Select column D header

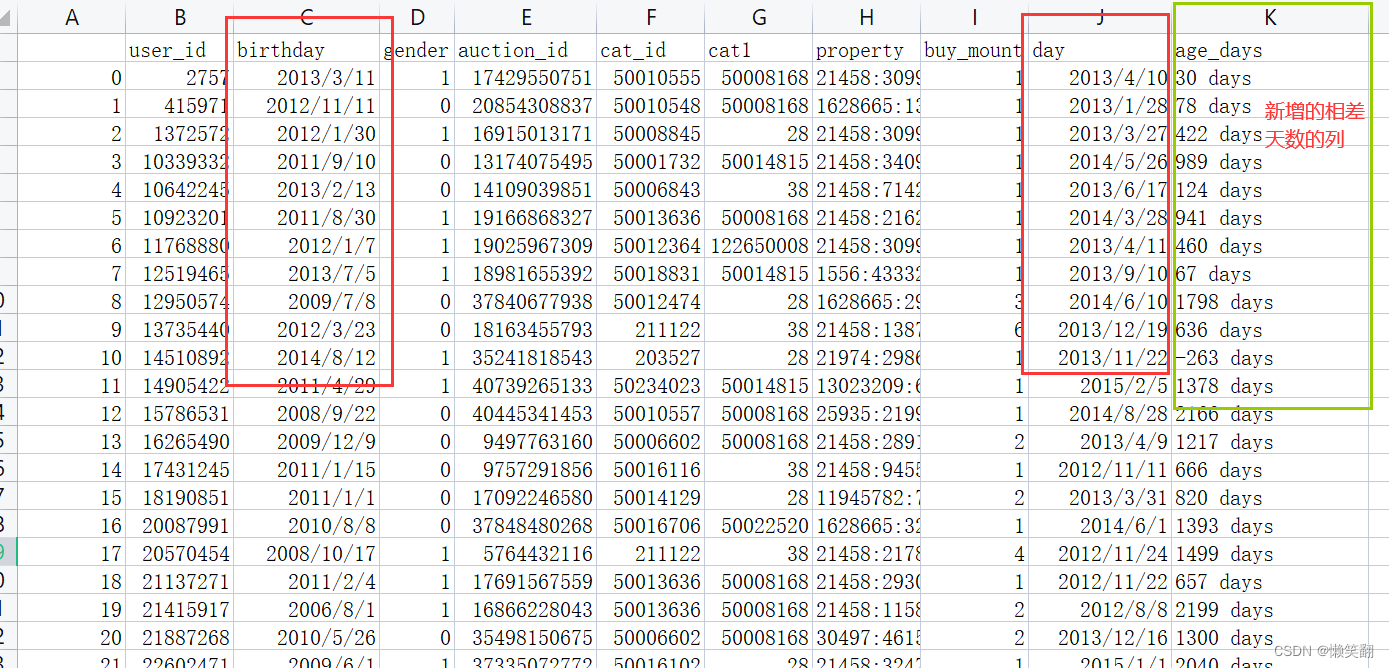418,17
